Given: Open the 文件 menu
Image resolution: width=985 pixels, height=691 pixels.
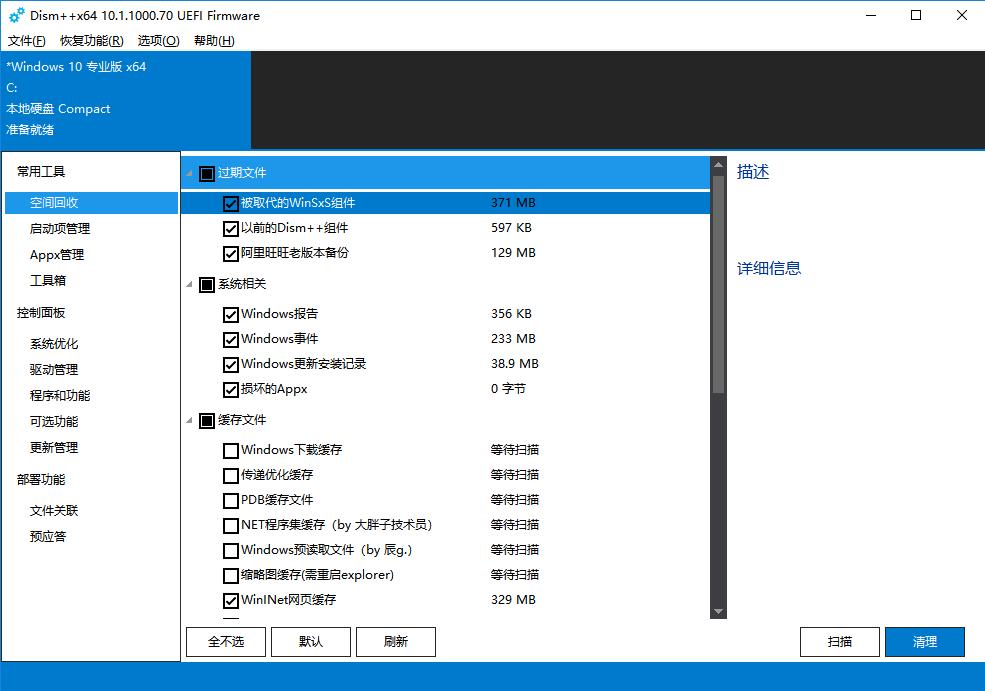Looking at the screenshot, I should [x=26, y=41].
